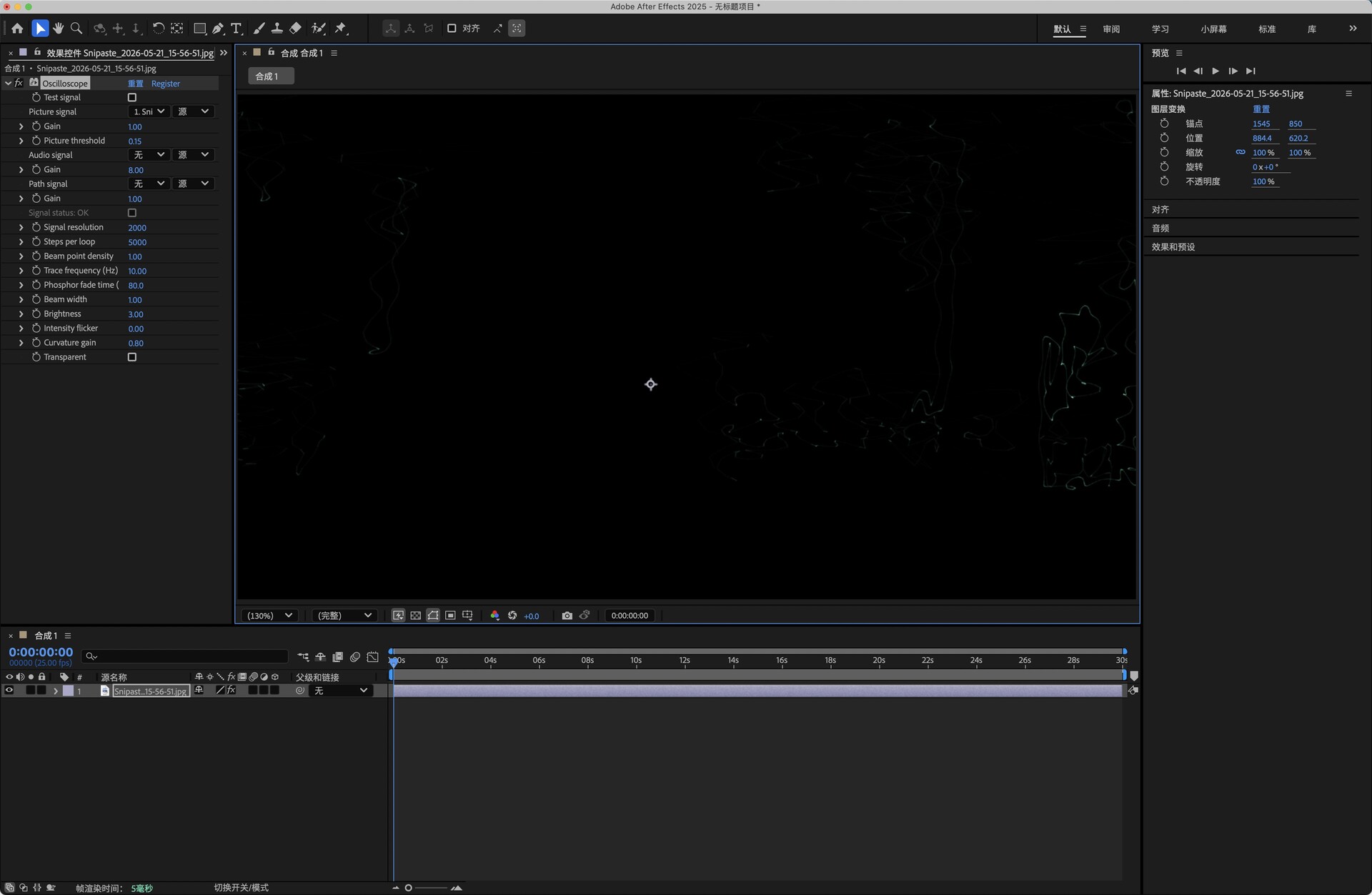Enable the Test signal checkbox
1372x895 pixels.
132,97
